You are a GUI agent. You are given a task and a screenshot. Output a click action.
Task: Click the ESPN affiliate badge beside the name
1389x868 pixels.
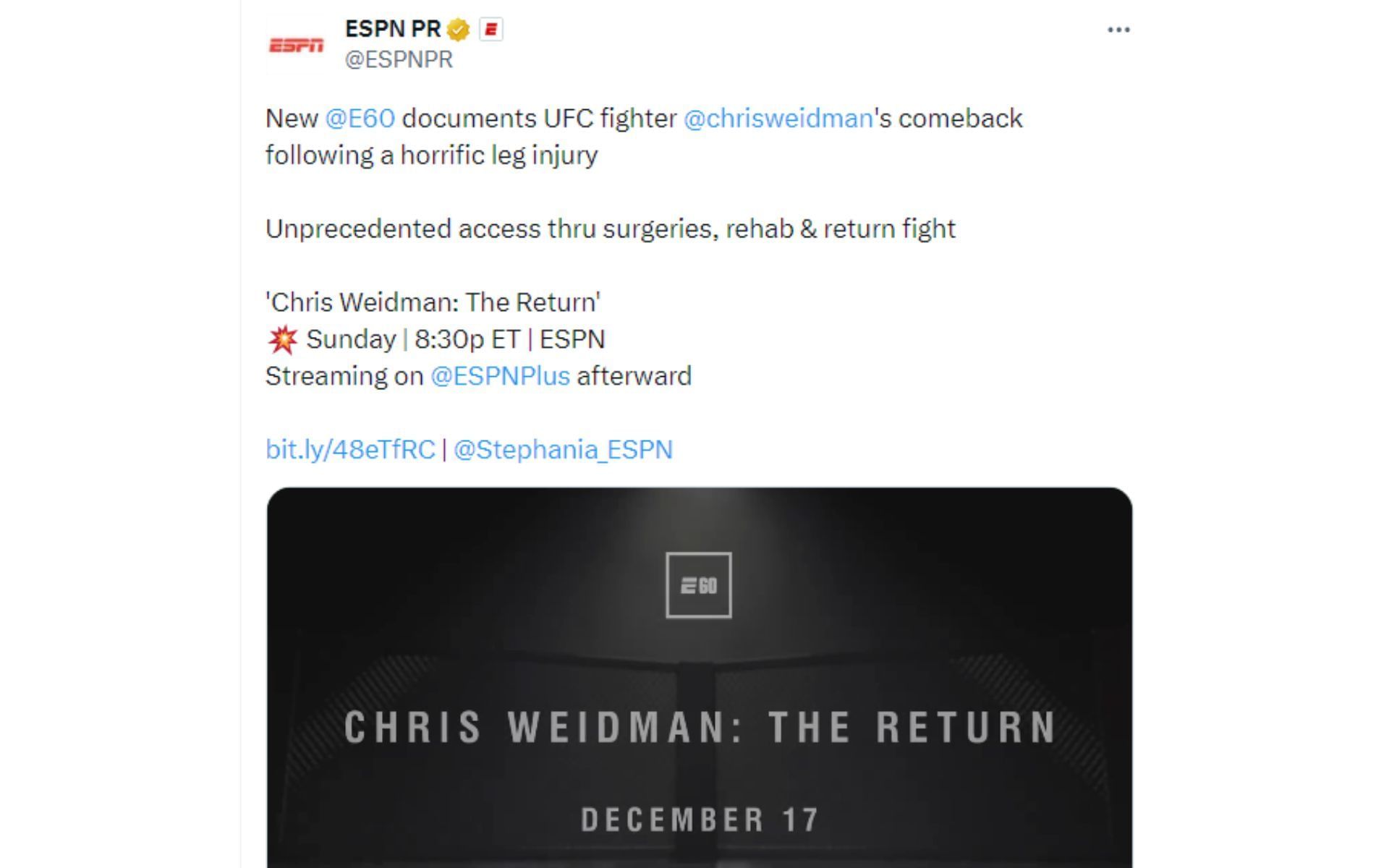click(491, 30)
